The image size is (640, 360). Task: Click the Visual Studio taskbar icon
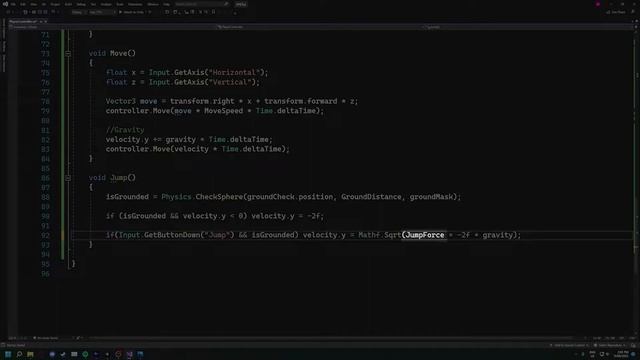pos(129,354)
